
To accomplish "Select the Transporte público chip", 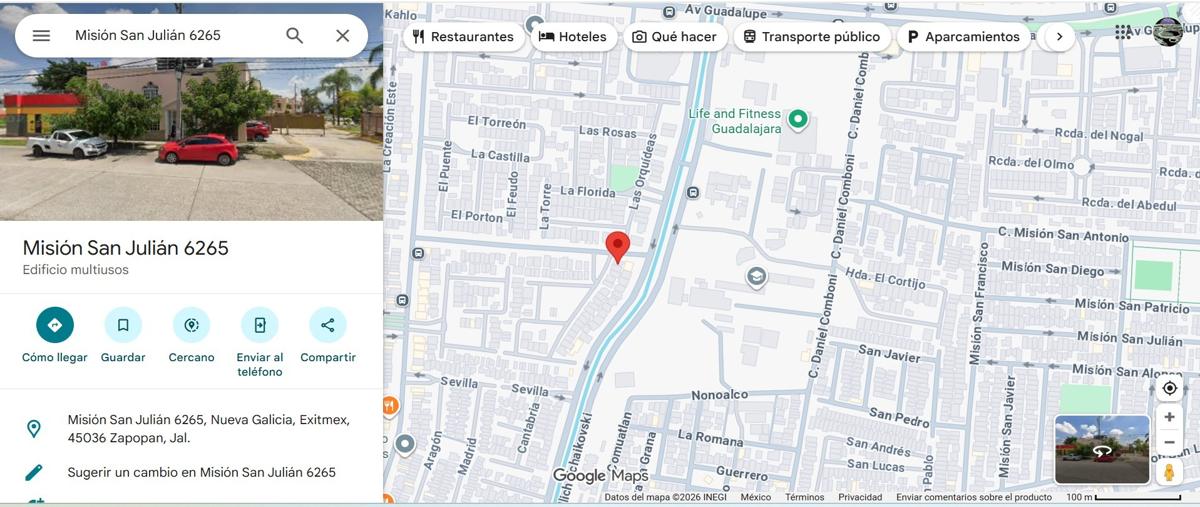I will coord(812,37).
